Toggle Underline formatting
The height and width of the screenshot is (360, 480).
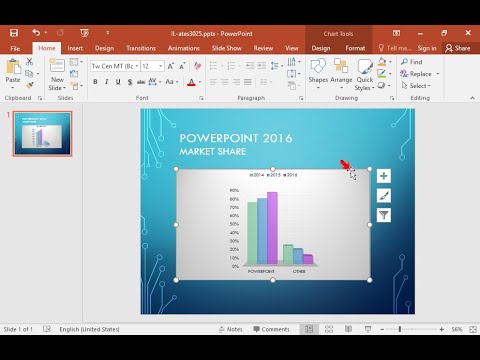coord(118,82)
